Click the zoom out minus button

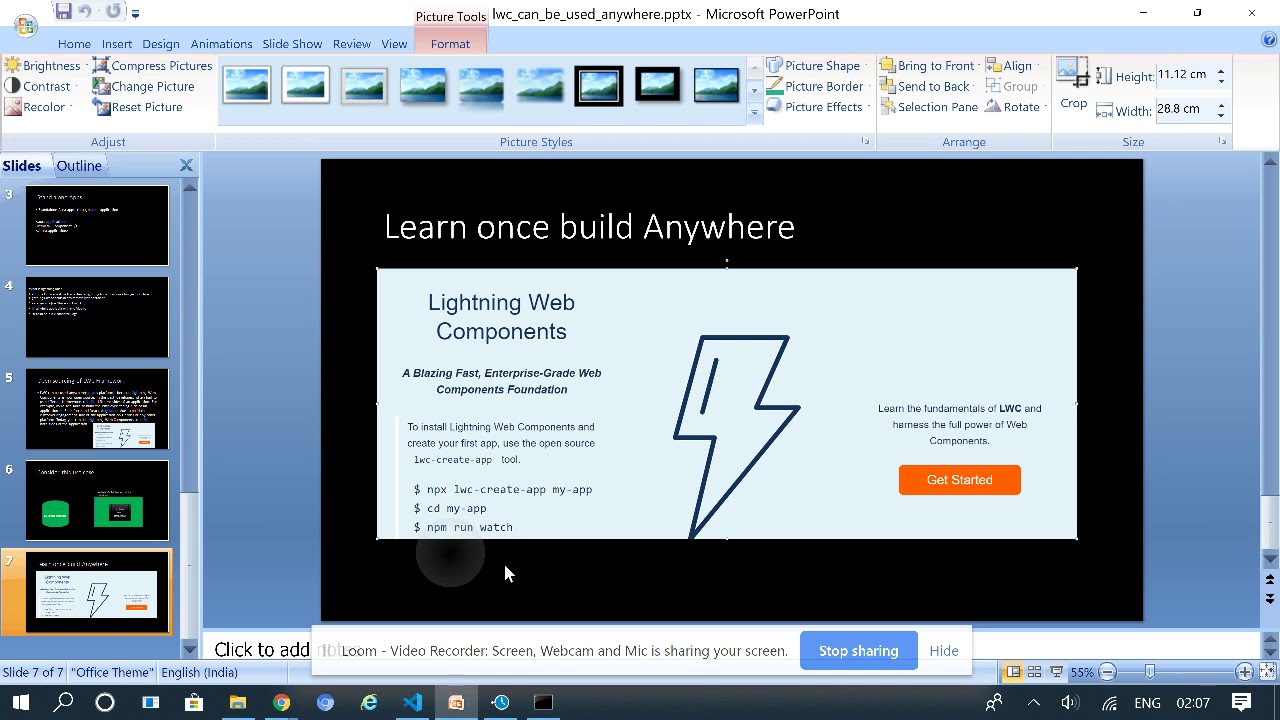(x=1107, y=672)
